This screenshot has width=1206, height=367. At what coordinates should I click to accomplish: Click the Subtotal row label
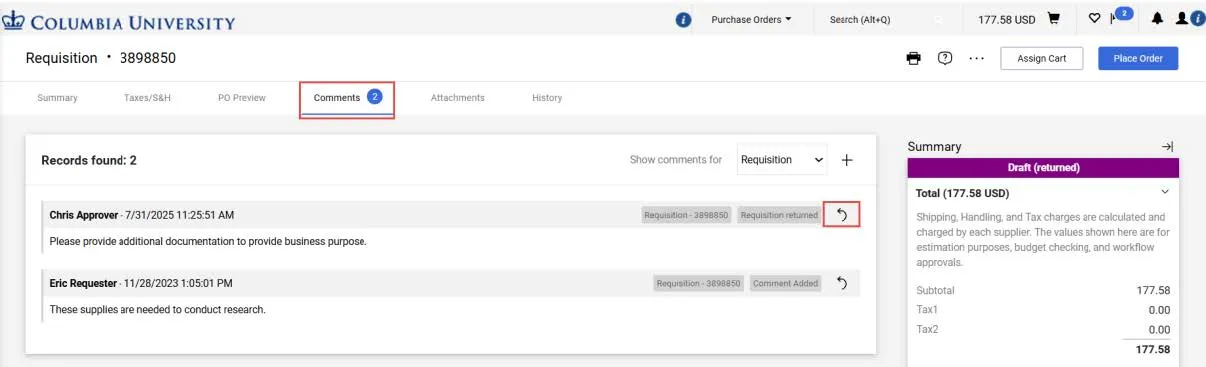coord(935,290)
